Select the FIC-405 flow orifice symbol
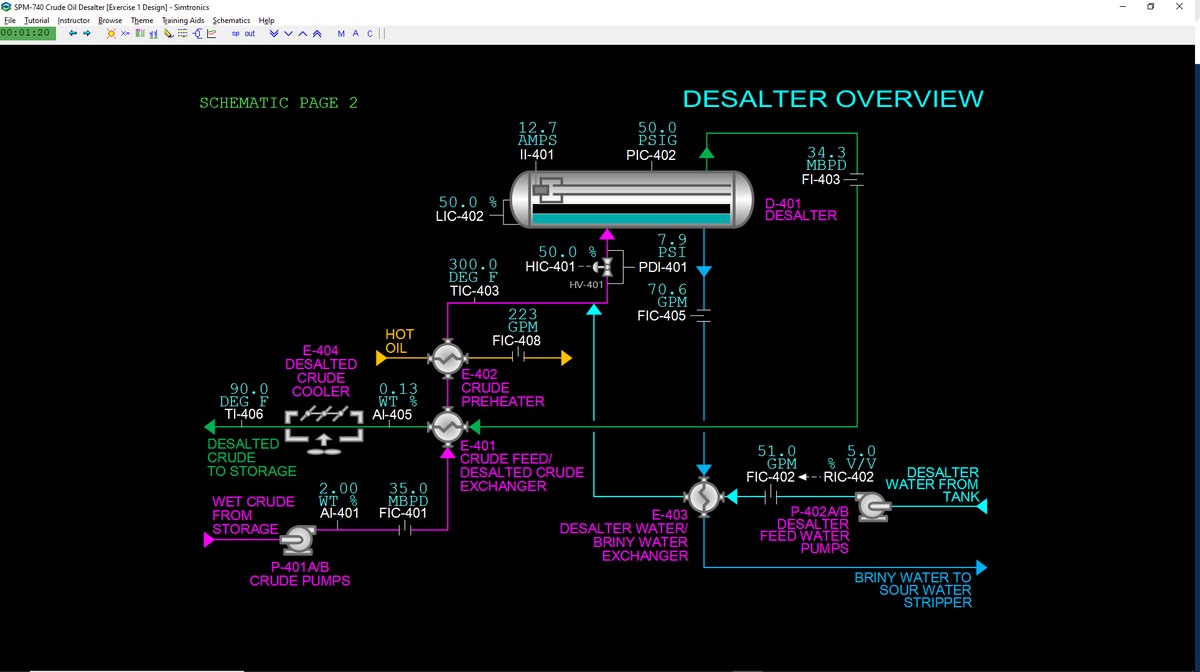The width and height of the screenshot is (1200, 672). click(x=704, y=317)
